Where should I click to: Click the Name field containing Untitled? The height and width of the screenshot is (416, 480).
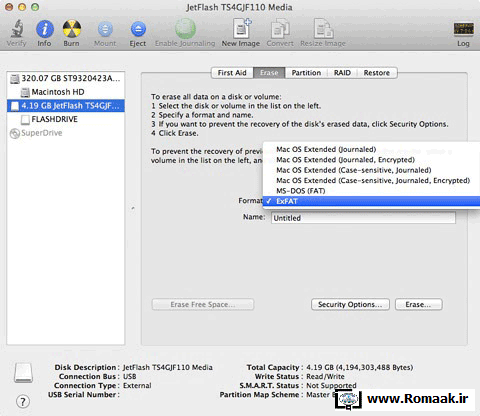tap(363, 218)
